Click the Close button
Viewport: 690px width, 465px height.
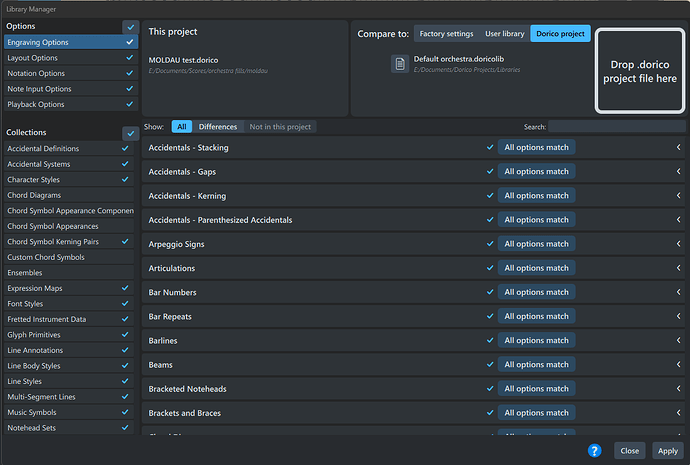pos(630,450)
